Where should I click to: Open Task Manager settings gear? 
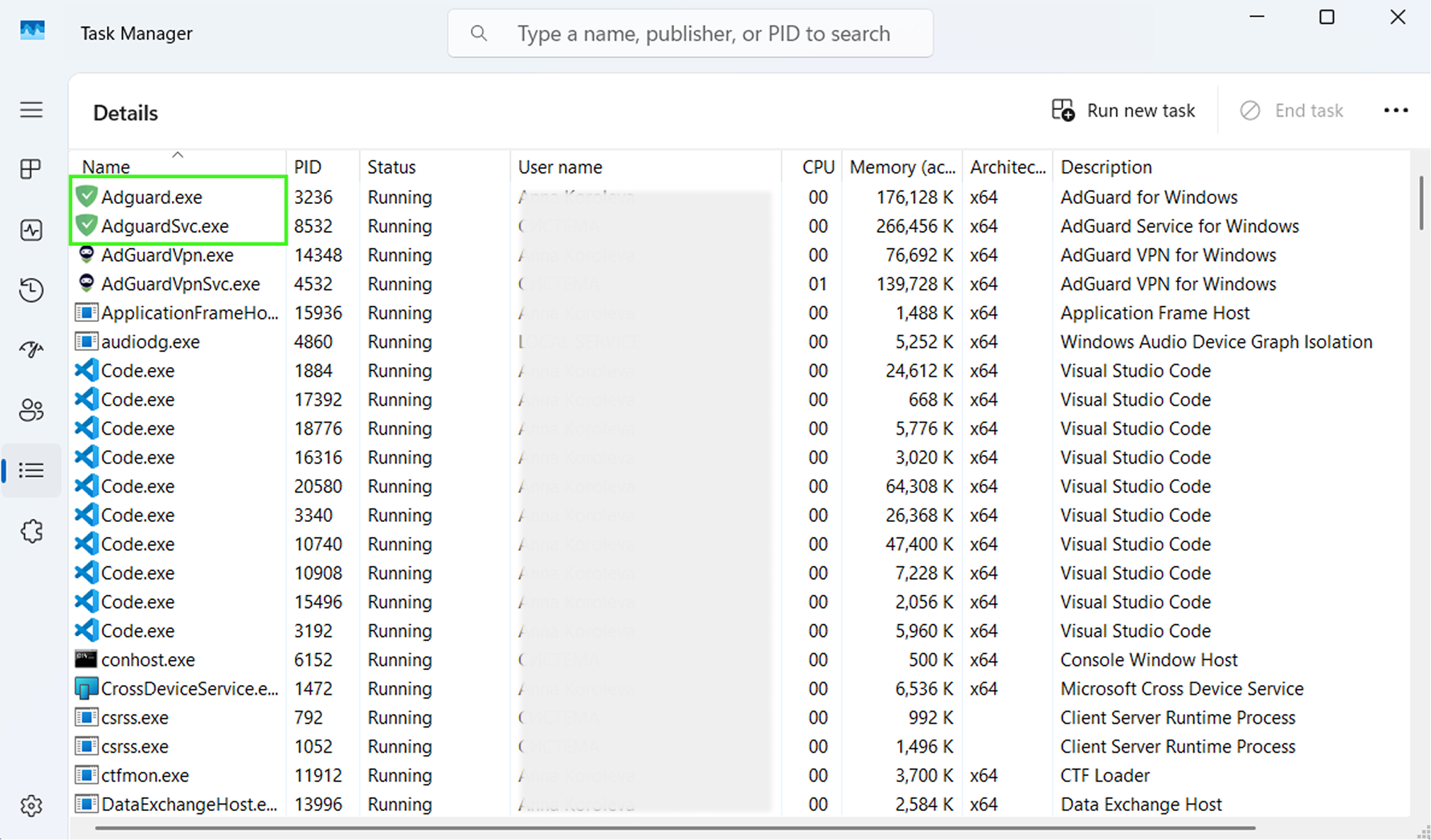[31, 805]
